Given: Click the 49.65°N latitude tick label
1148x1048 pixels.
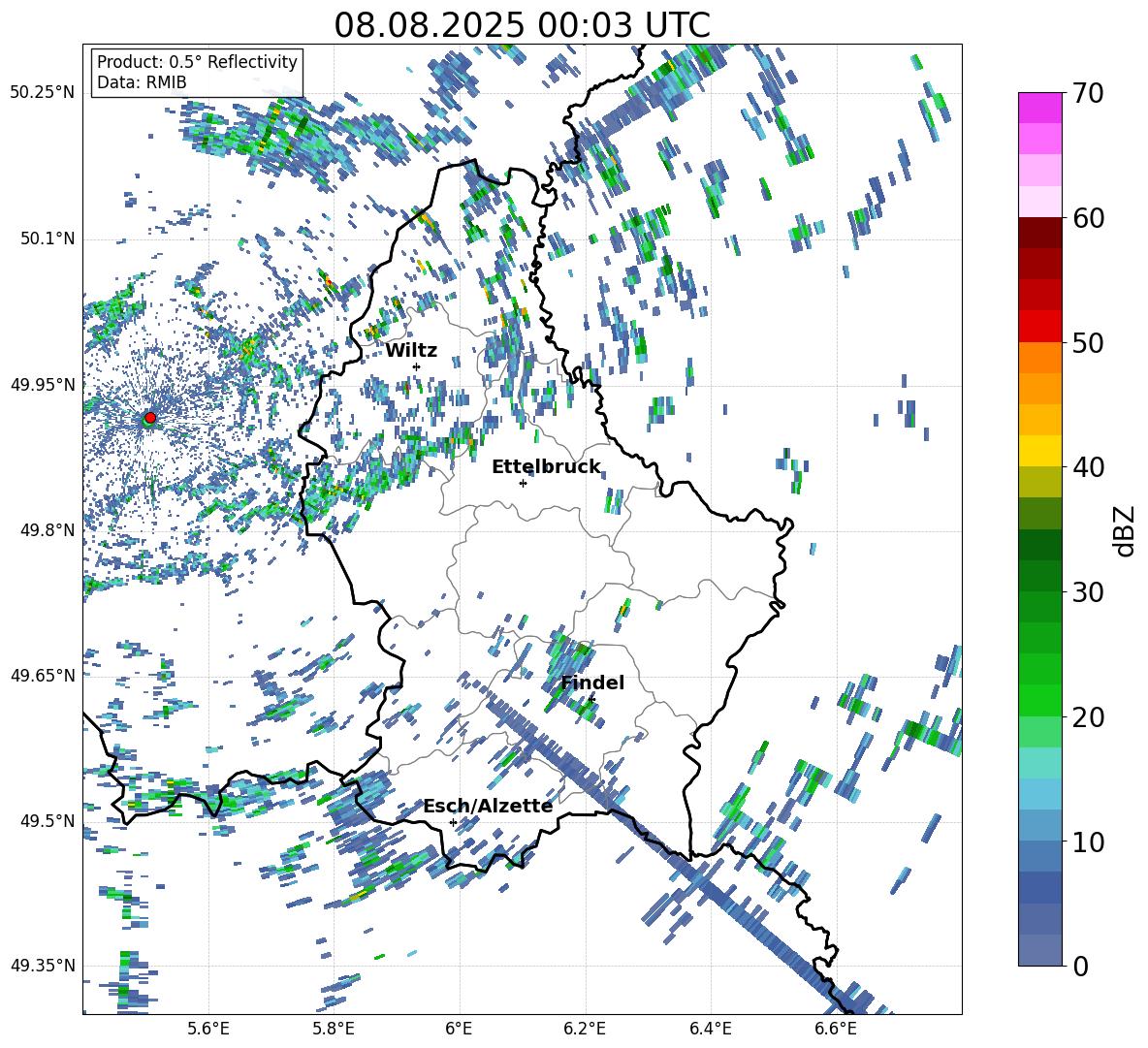Looking at the screenshot, I should (43, 675).
